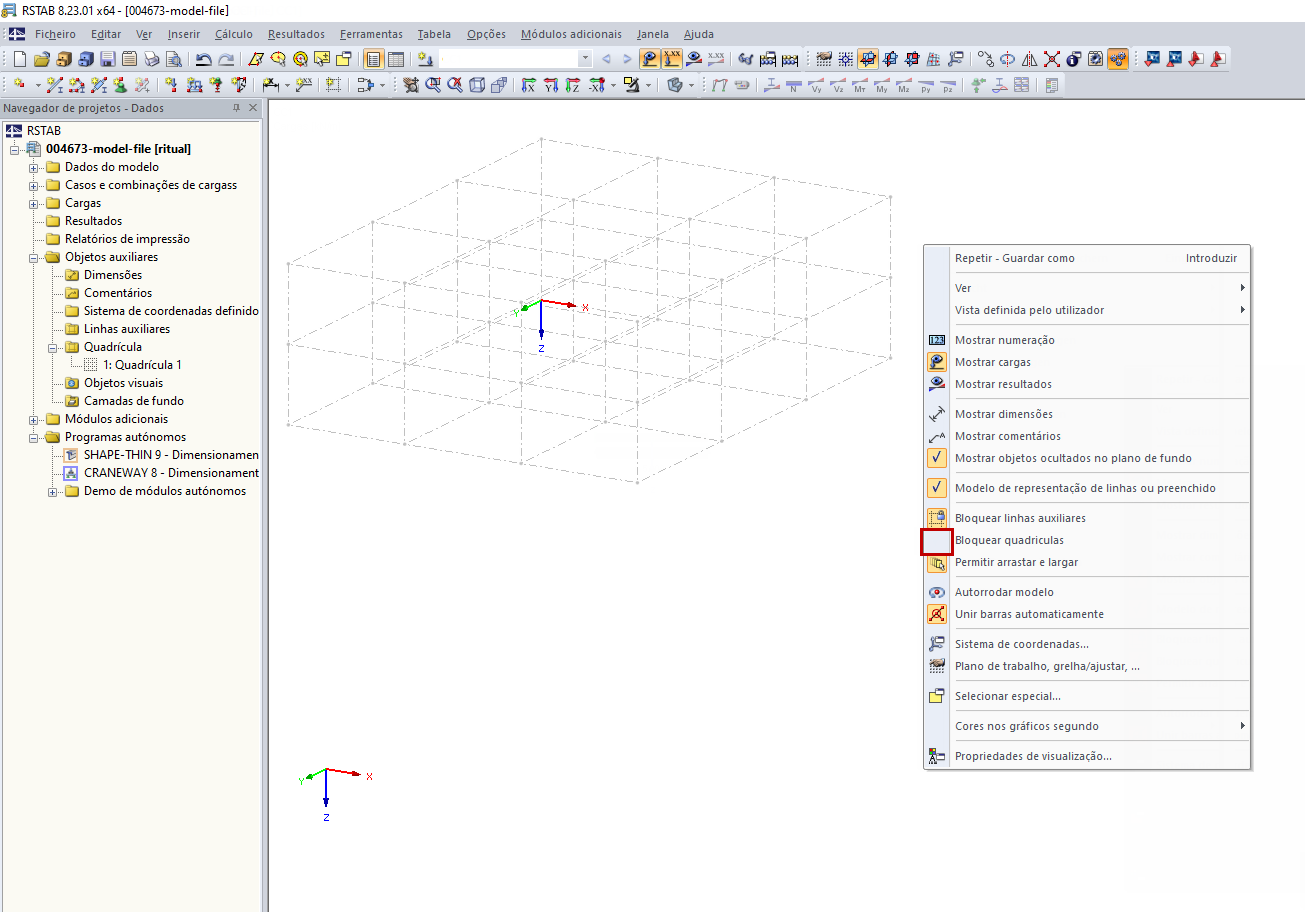1305x912 pixels.
Task: Go to next load case arrow
Action: click(x=627, y=59)
